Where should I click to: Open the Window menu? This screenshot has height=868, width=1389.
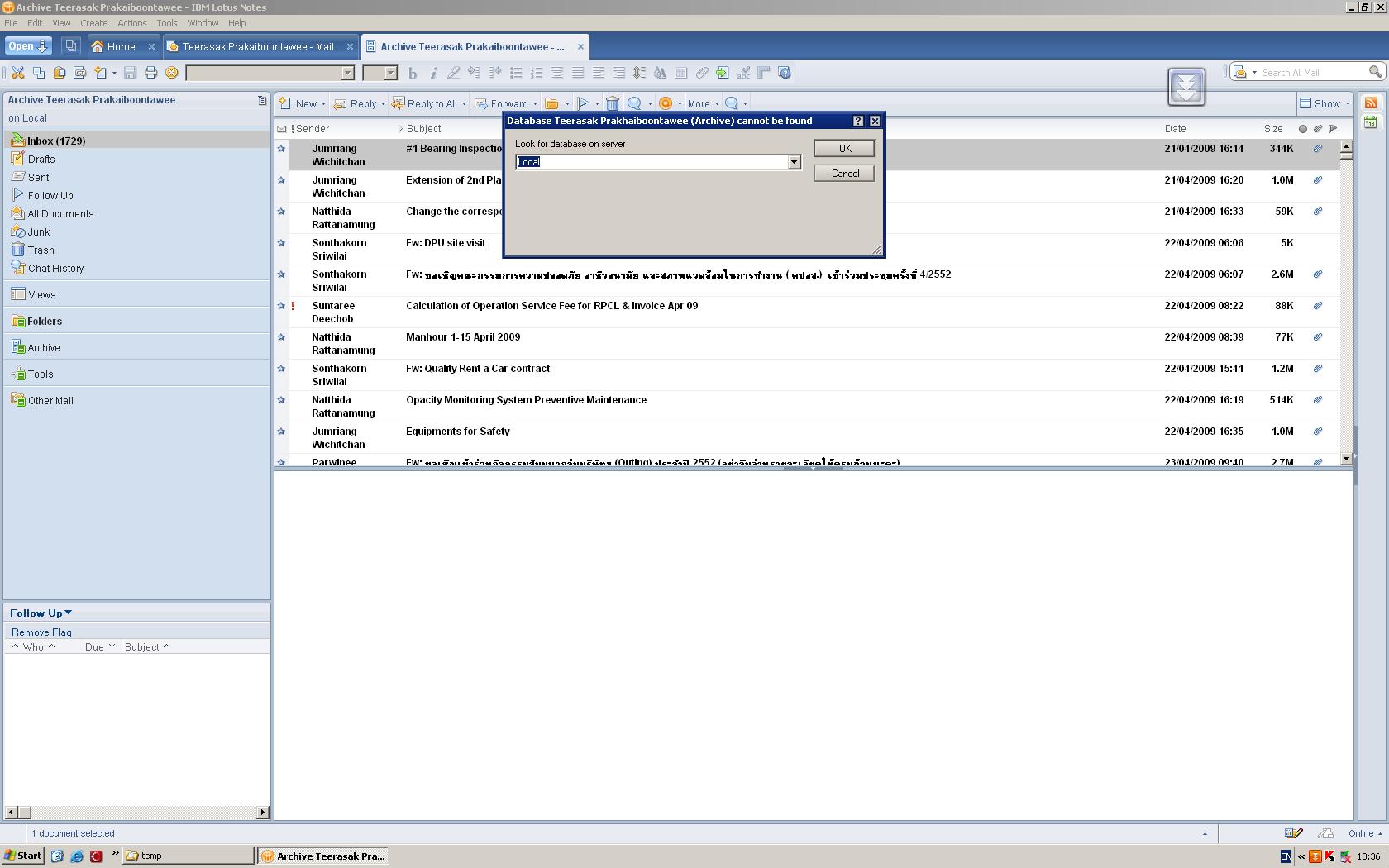[203, 23]
